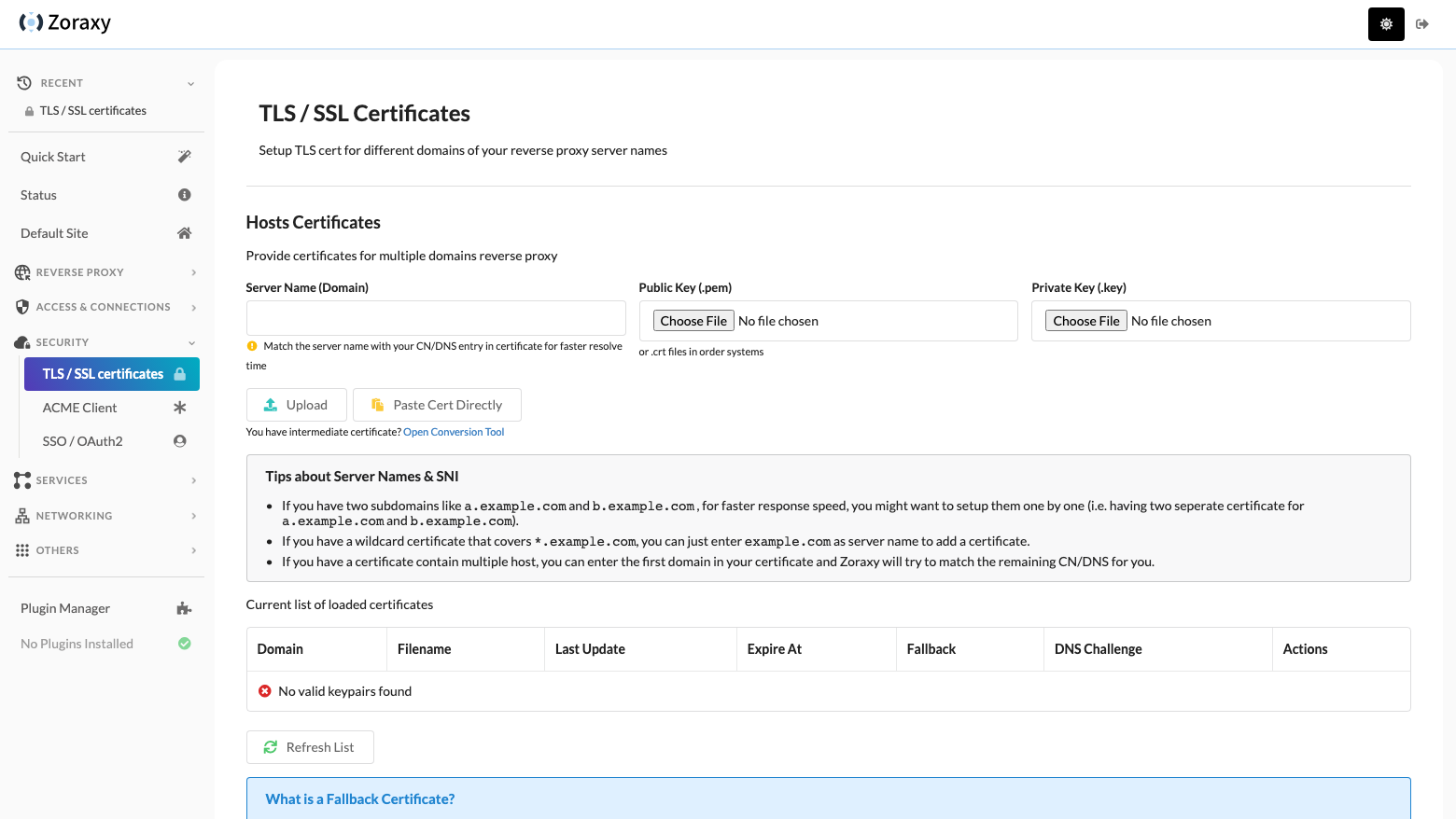Click the Status info icon

coord(184,195)
